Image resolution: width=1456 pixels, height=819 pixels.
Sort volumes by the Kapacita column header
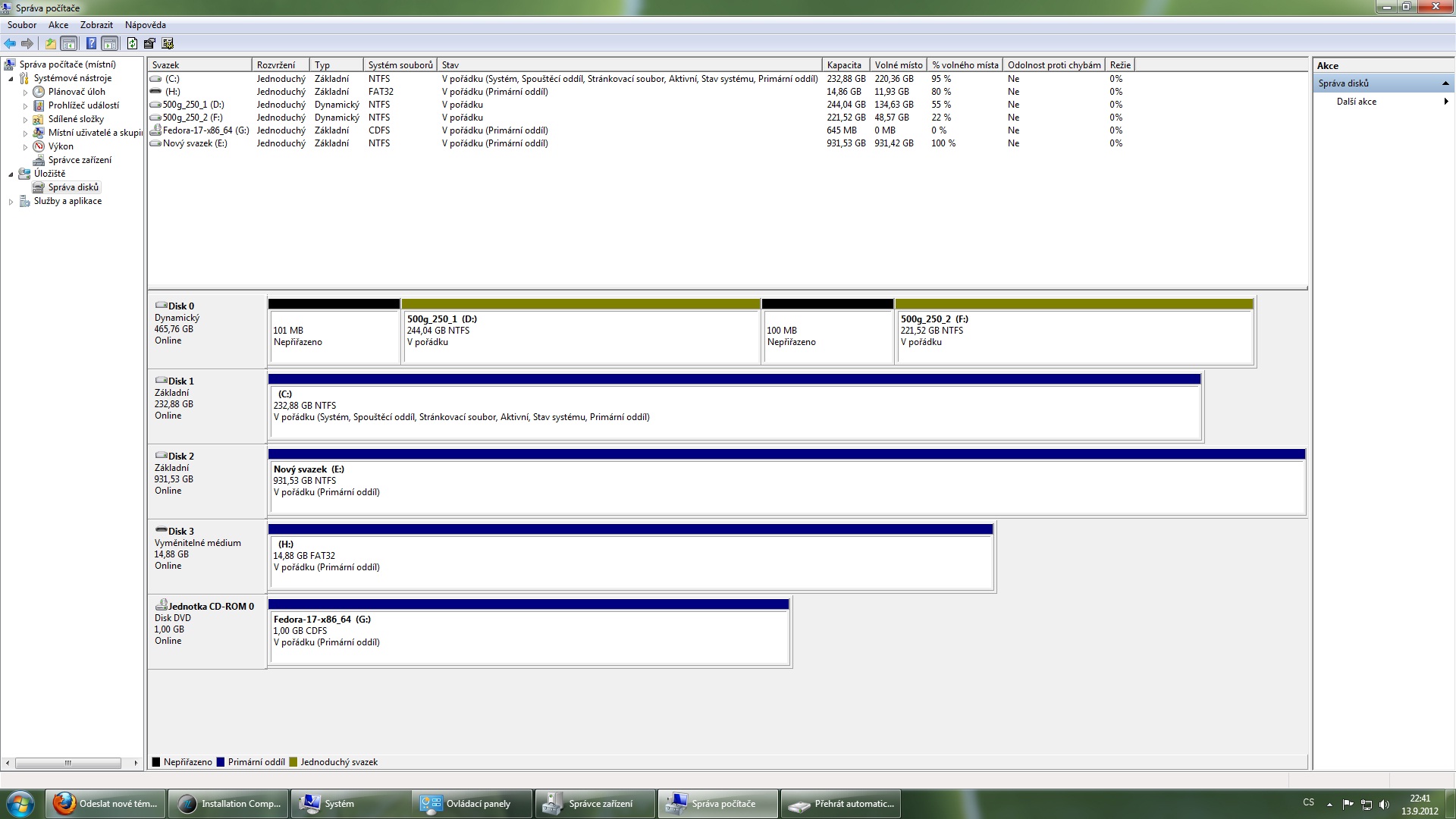[844, 65]
